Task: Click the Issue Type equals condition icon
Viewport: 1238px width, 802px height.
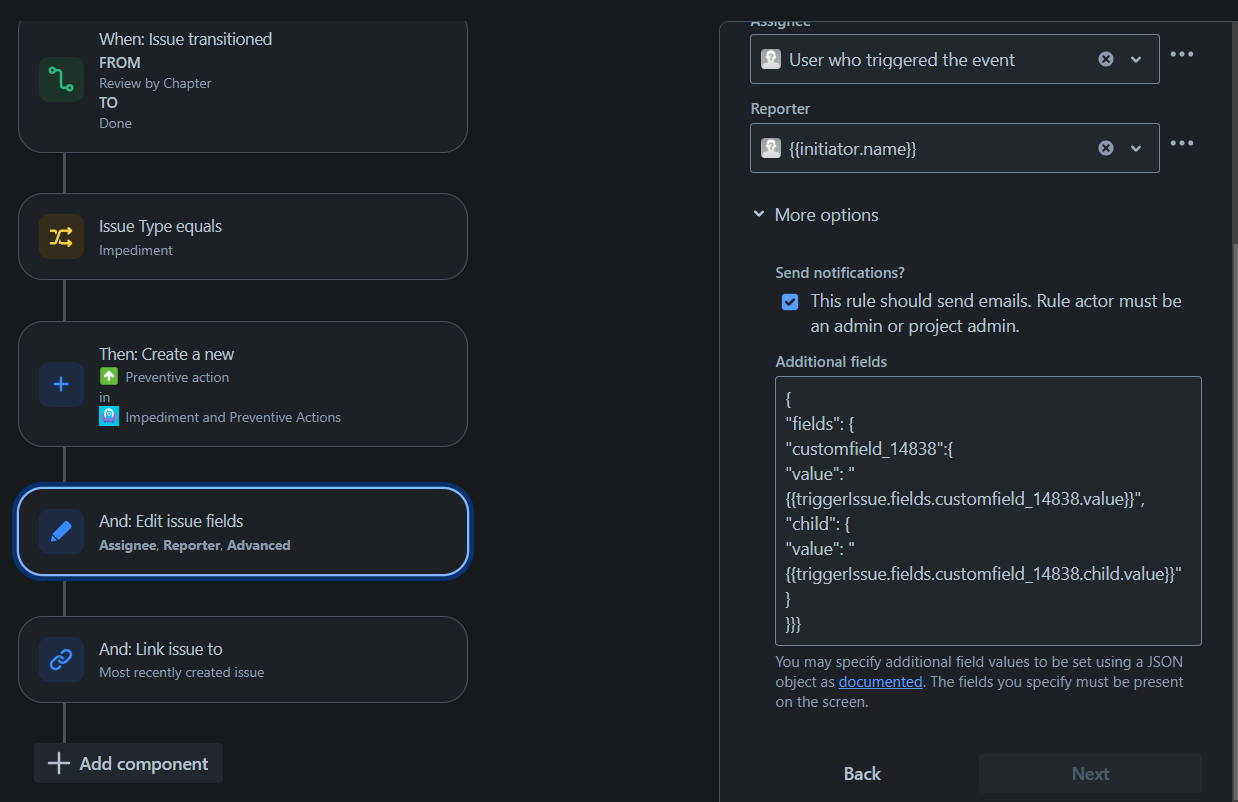Action: point(60,236)
